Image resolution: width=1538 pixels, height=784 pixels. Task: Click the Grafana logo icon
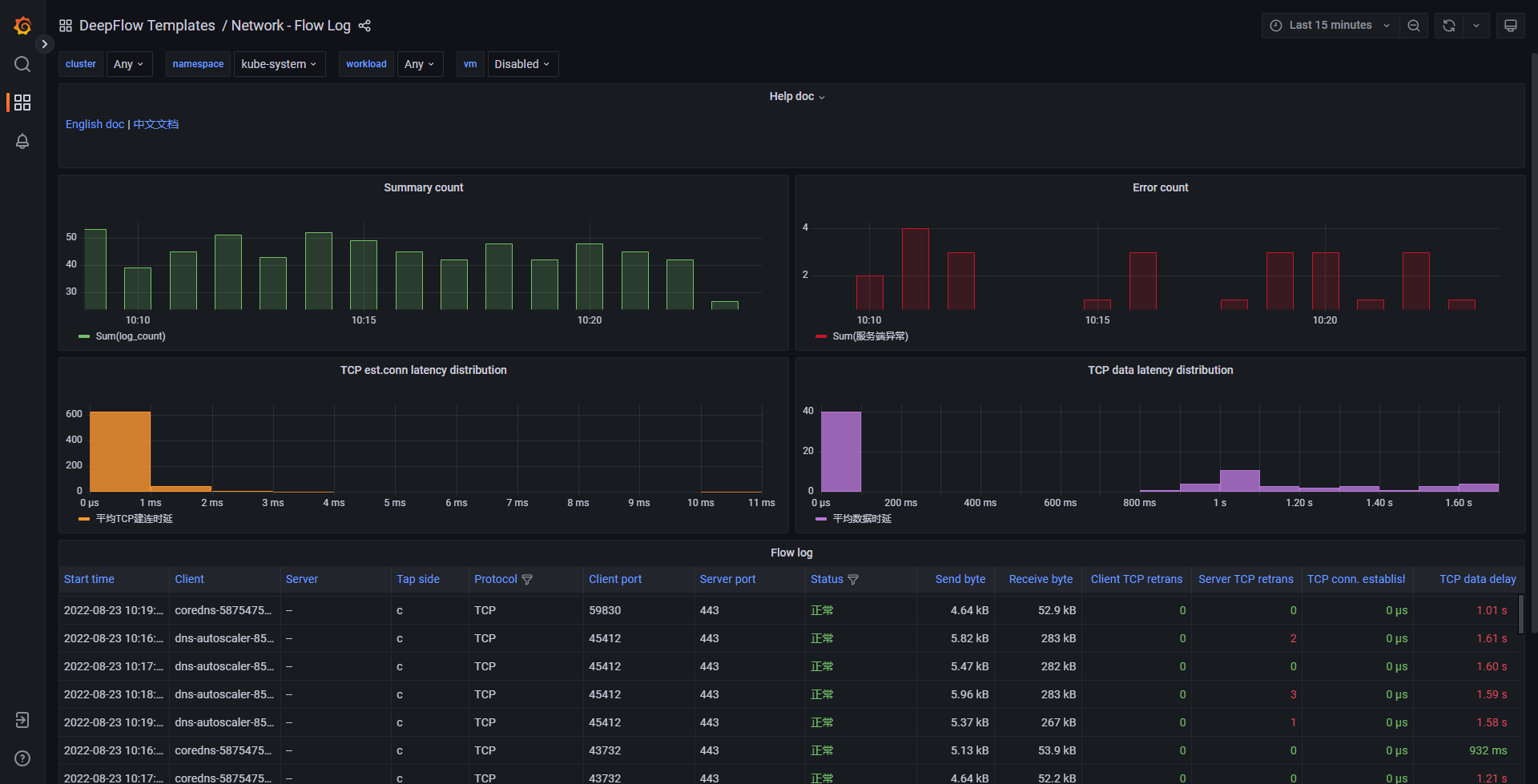[x=22, y=25]
